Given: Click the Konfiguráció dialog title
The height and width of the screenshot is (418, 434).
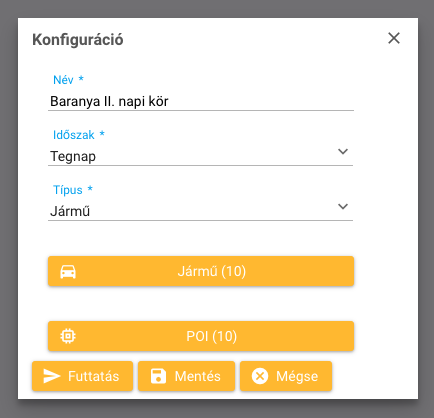Looking at the screenshot, I should [78, 40].
